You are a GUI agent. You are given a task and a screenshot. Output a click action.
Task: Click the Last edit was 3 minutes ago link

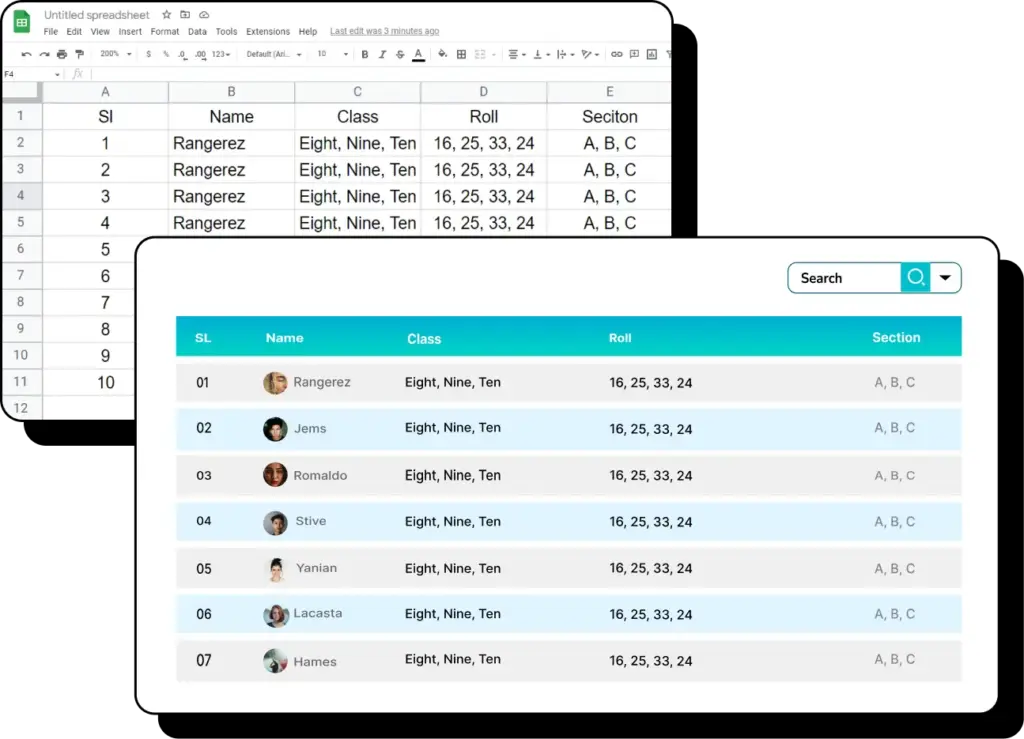(x=384, y=31)
